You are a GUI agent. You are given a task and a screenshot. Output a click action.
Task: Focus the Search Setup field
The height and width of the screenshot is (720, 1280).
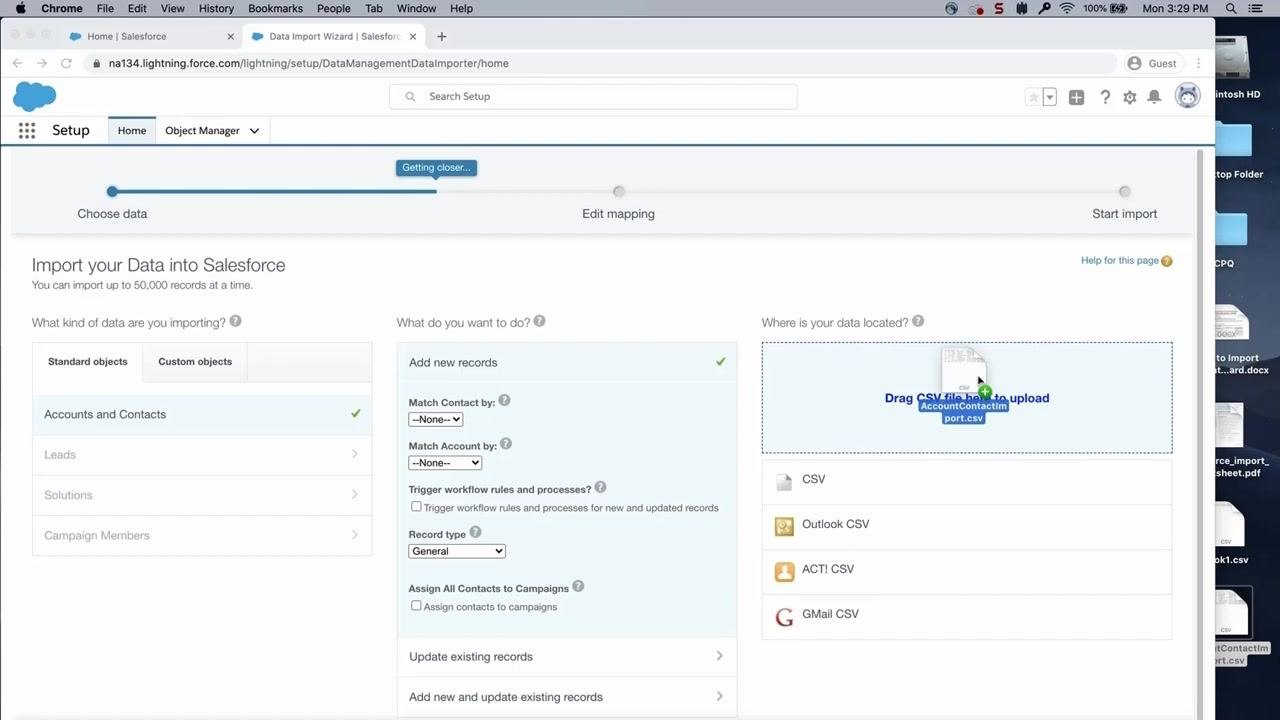[x=593, y=97]
